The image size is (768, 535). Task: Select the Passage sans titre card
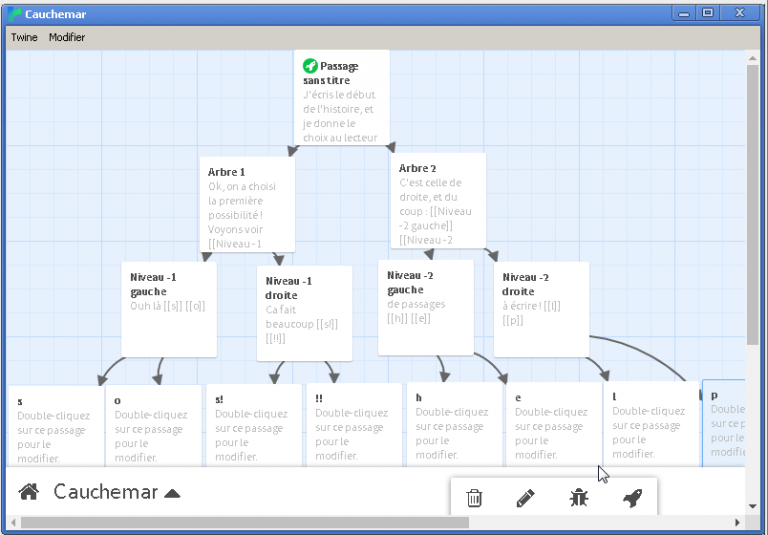(341, 97)
